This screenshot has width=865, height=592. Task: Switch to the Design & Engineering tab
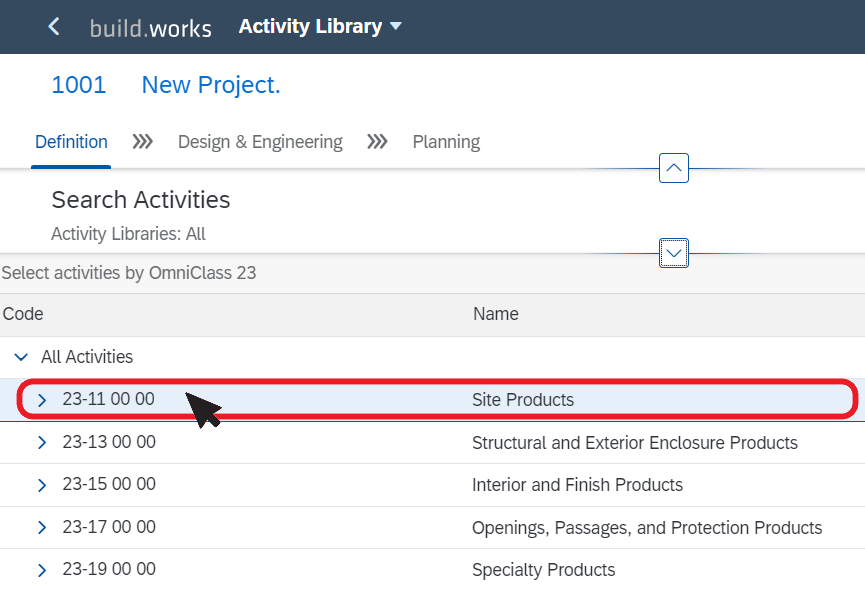point(260,142)
